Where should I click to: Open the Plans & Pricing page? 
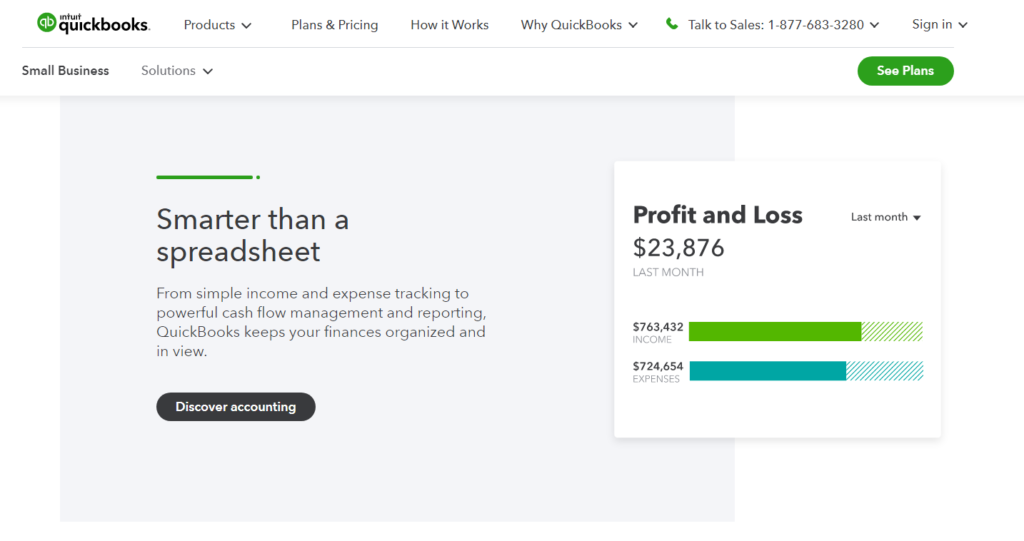coord(334,25)
